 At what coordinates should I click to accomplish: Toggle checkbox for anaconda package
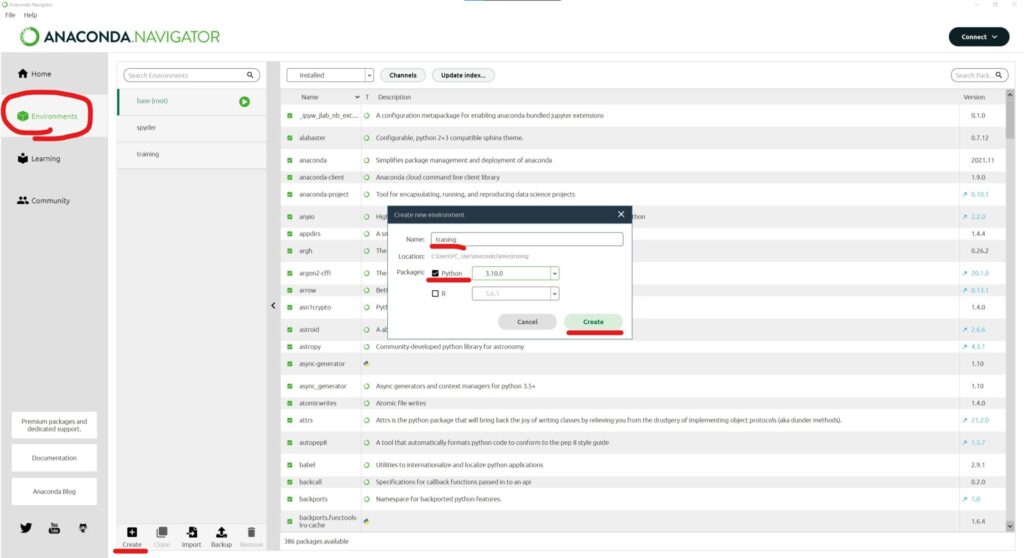click(290, 160)
